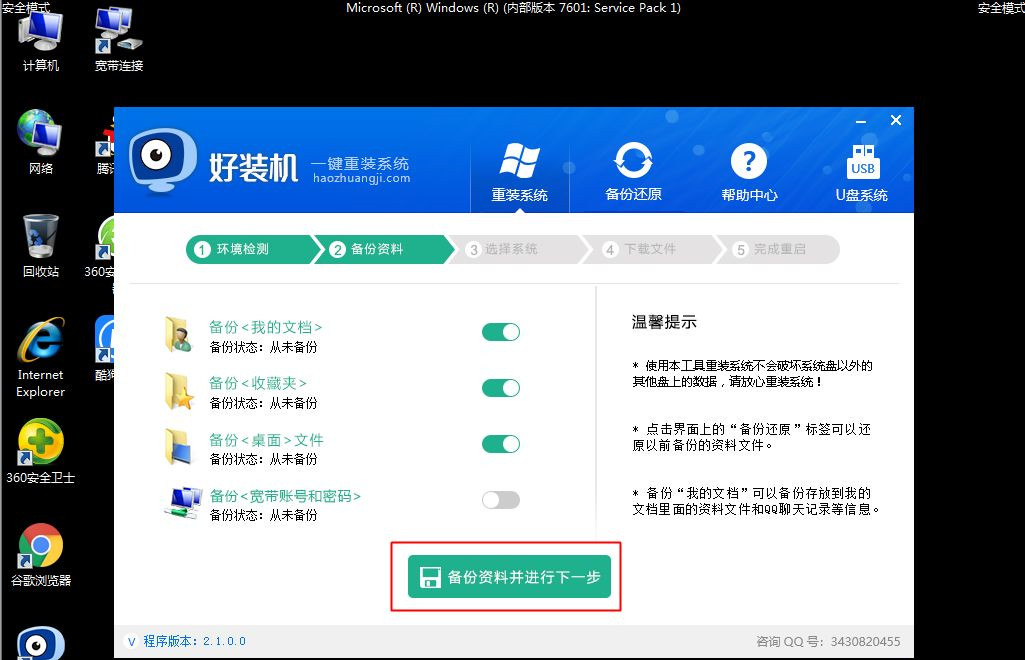Image resolution: width=1025 pixels, height=660 pixels.
Task: Disable the 我的文档 backup toggle
Action: pos(501,331)
